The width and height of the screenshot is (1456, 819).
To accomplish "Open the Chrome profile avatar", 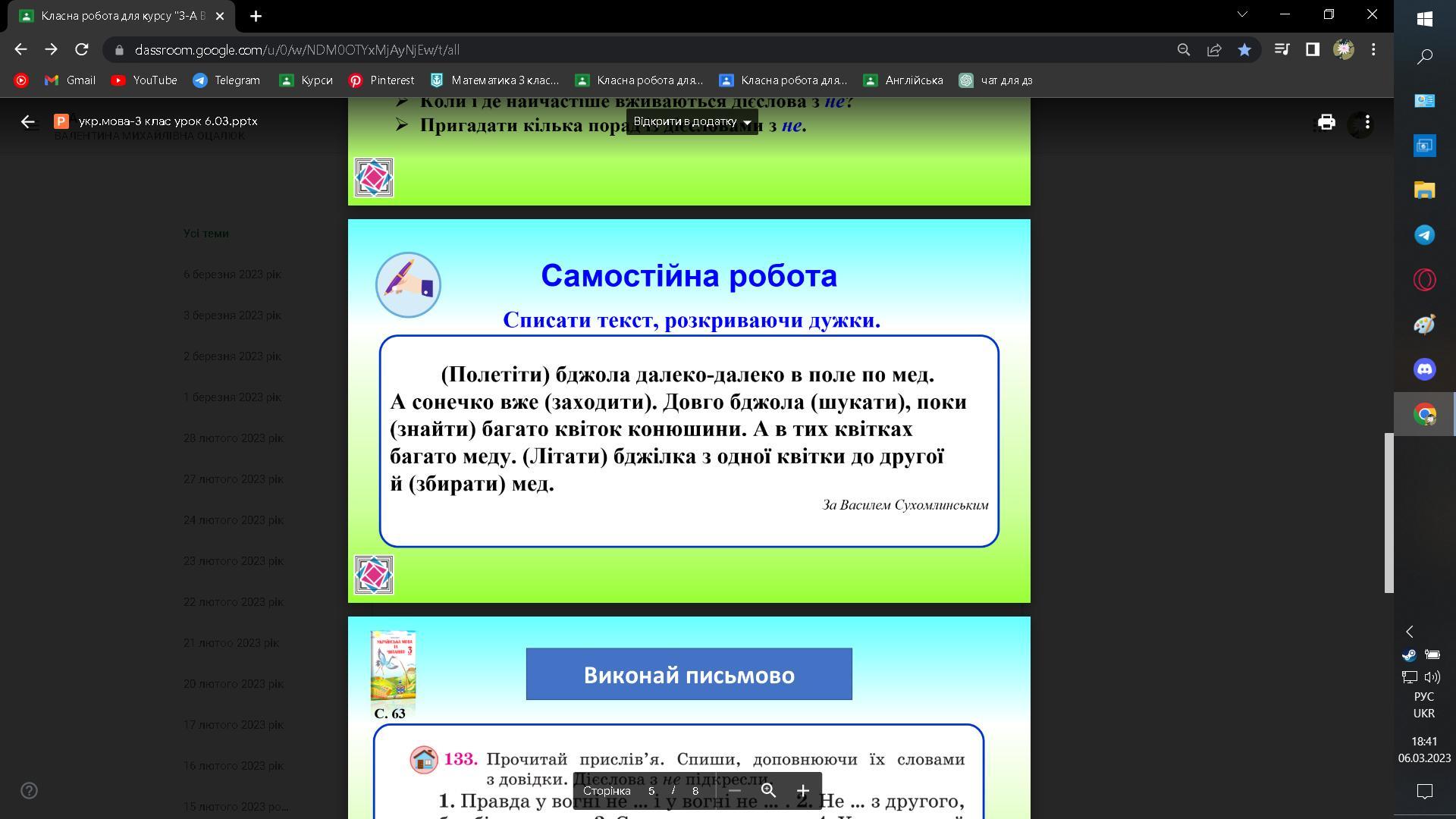I will pyautogui.click(x=1343, y=49).
